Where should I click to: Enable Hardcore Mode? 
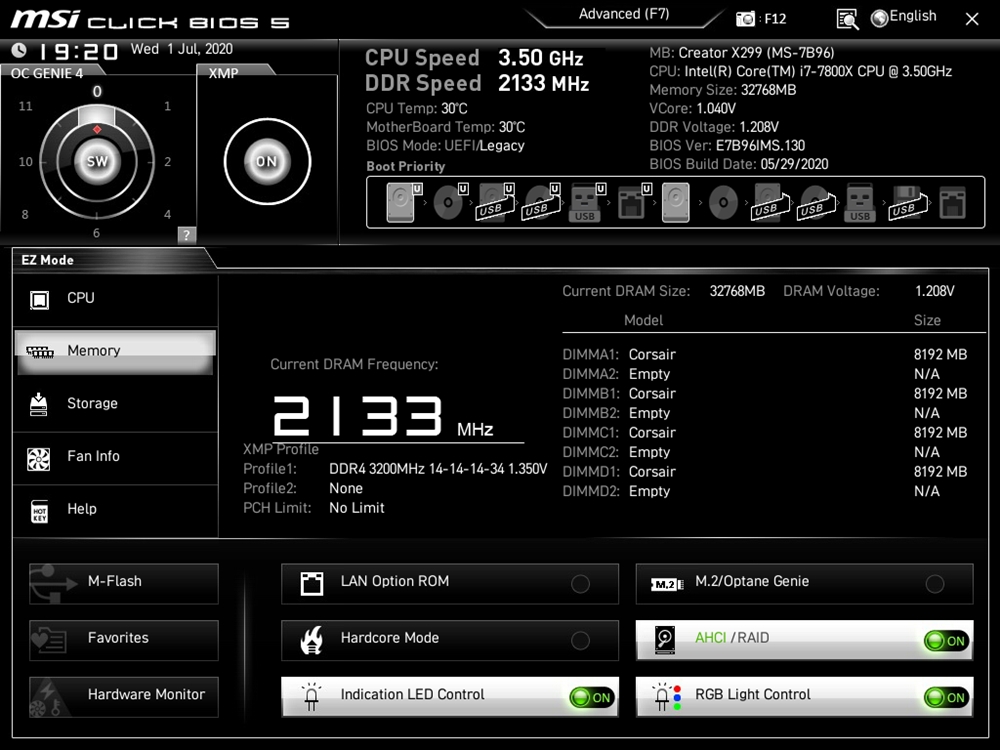point(450,640)
